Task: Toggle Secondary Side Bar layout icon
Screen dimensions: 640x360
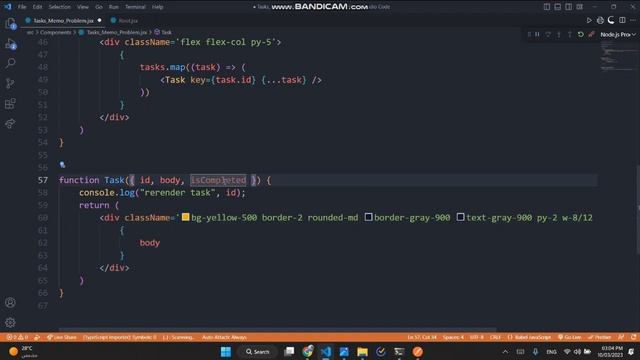Action: pyautogui.click(x=569, y=7)
